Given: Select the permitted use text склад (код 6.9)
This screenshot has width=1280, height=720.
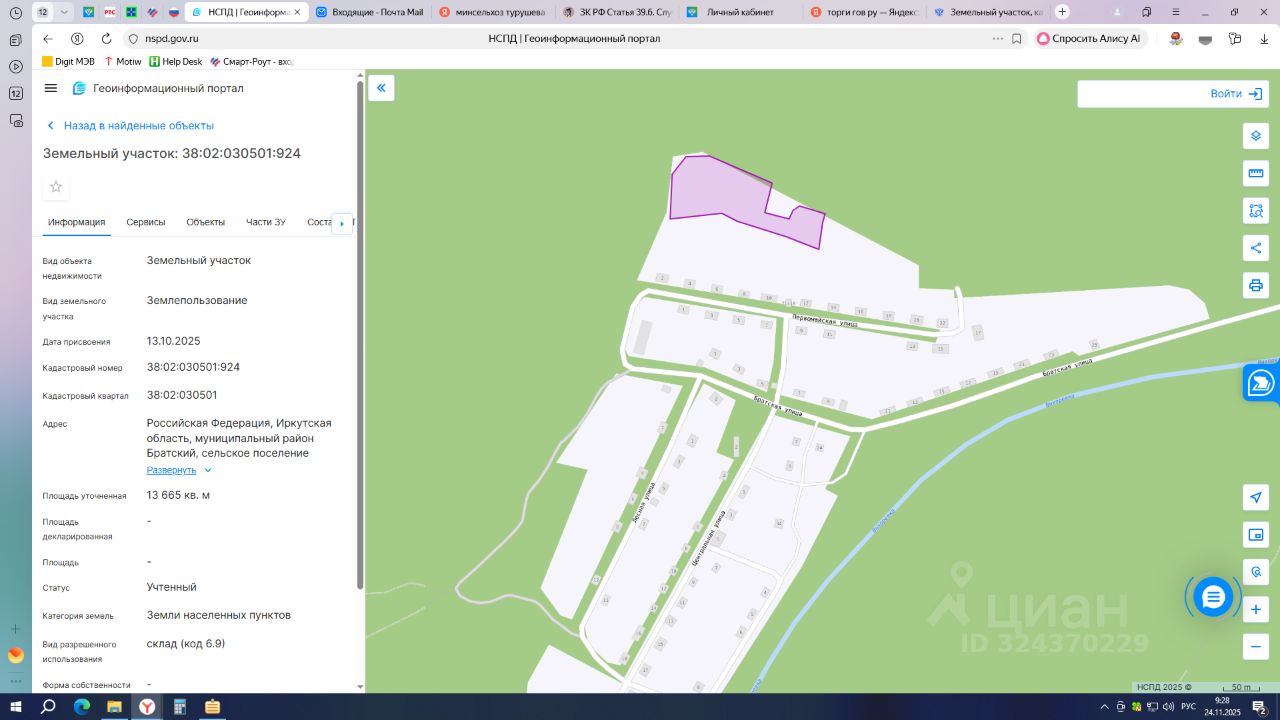Looking at the screenshot, I should pos(186,643).
